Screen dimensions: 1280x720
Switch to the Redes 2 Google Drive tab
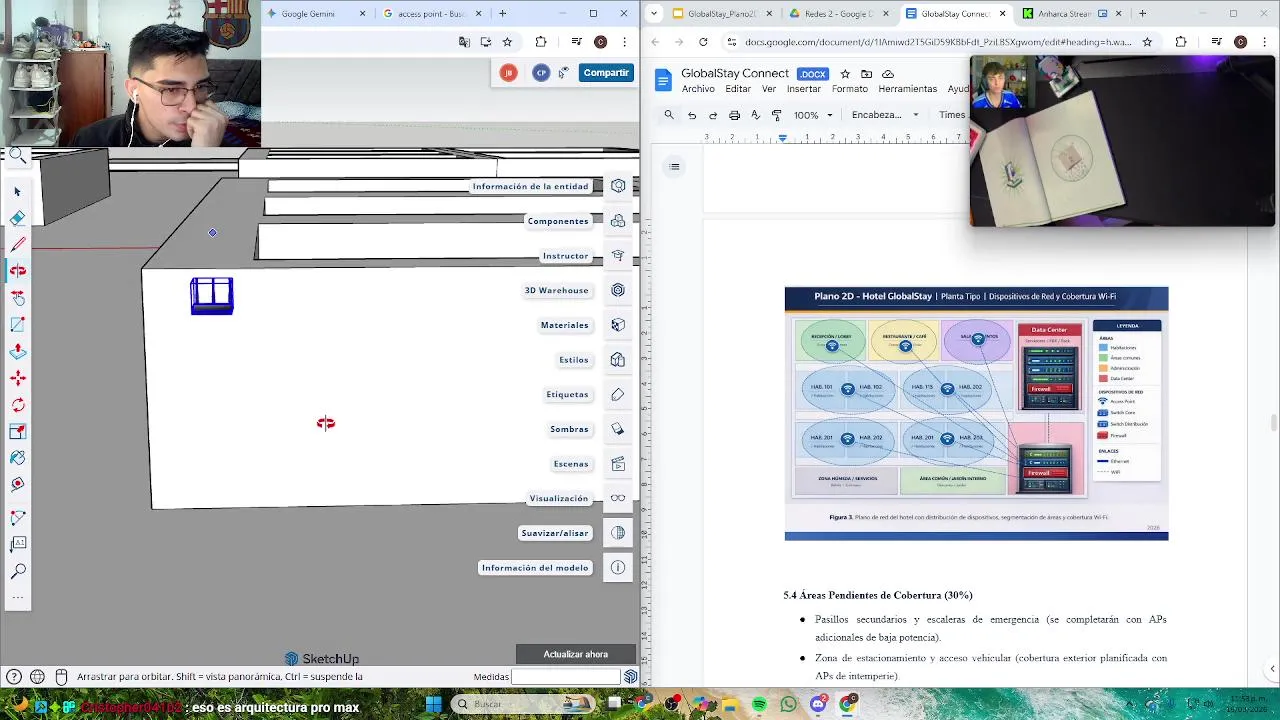838,14
